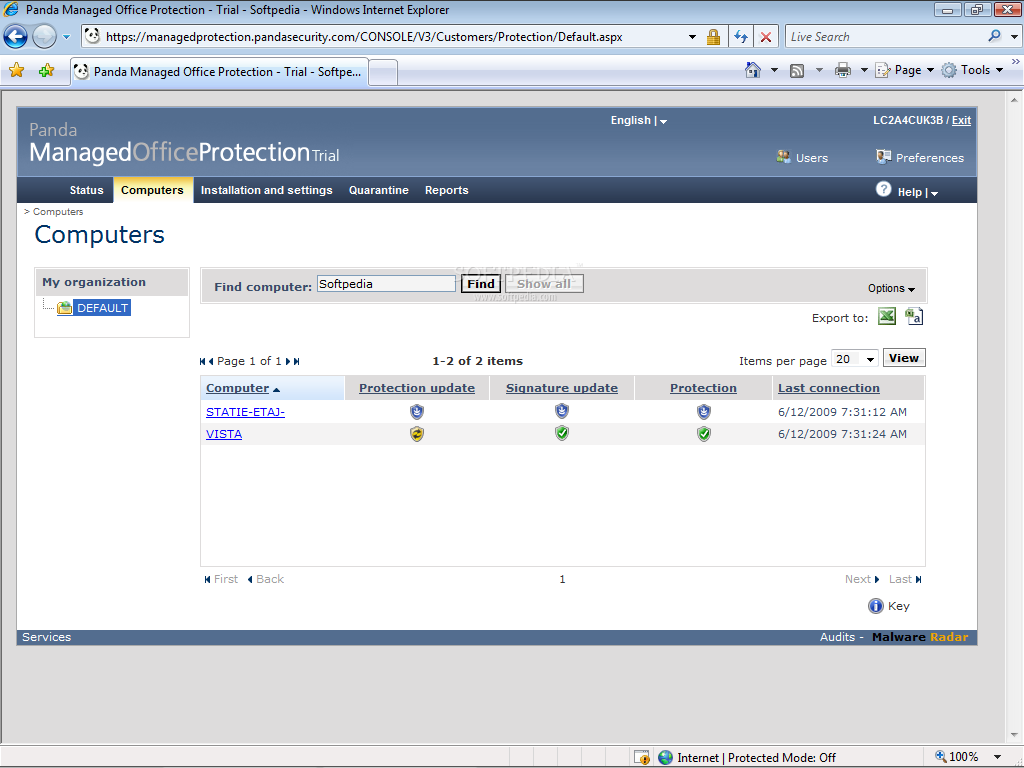
Task: Refresh the page with refresh icon
Action: pyautogui.click(x=741, y=37)
